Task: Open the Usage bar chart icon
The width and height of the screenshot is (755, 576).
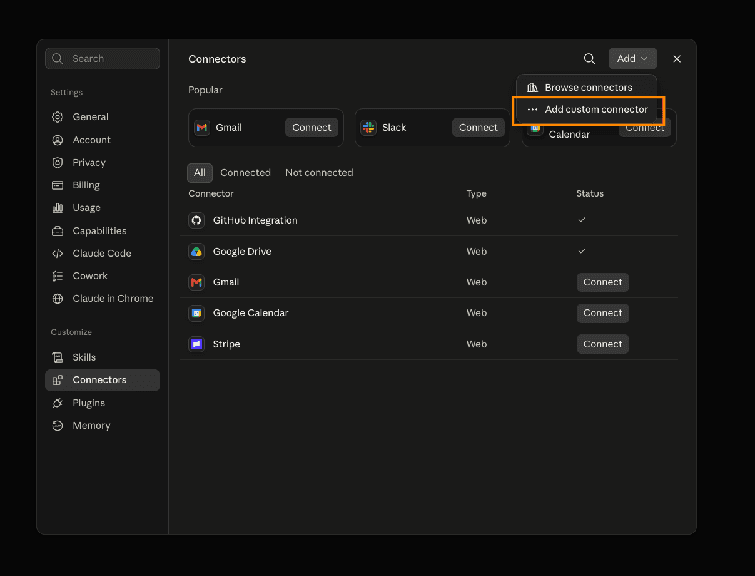Action: coord(58,208)
